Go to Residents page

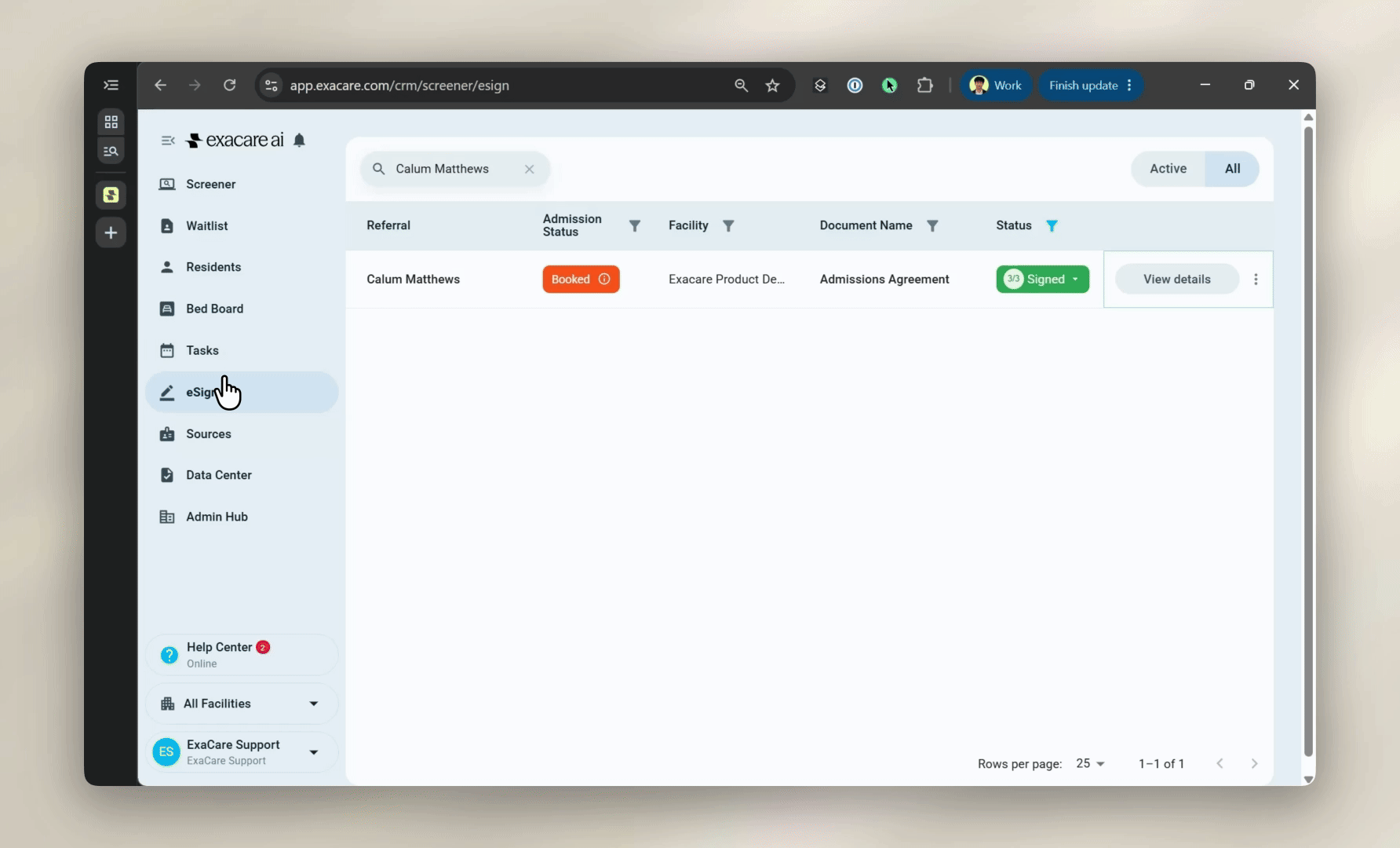click(242, 267)
